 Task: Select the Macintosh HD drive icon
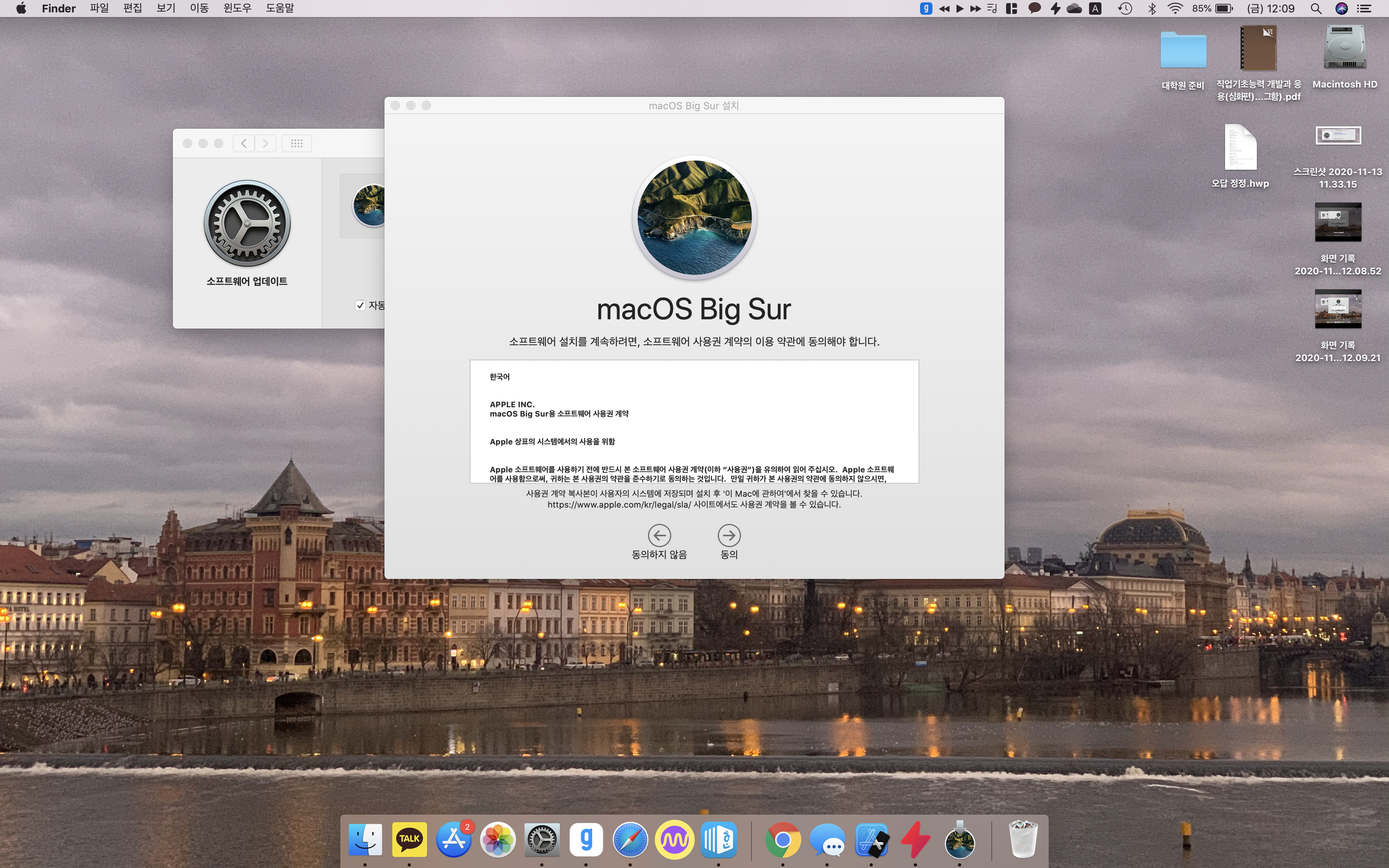pyautogui.click(x=1345, y=47)
